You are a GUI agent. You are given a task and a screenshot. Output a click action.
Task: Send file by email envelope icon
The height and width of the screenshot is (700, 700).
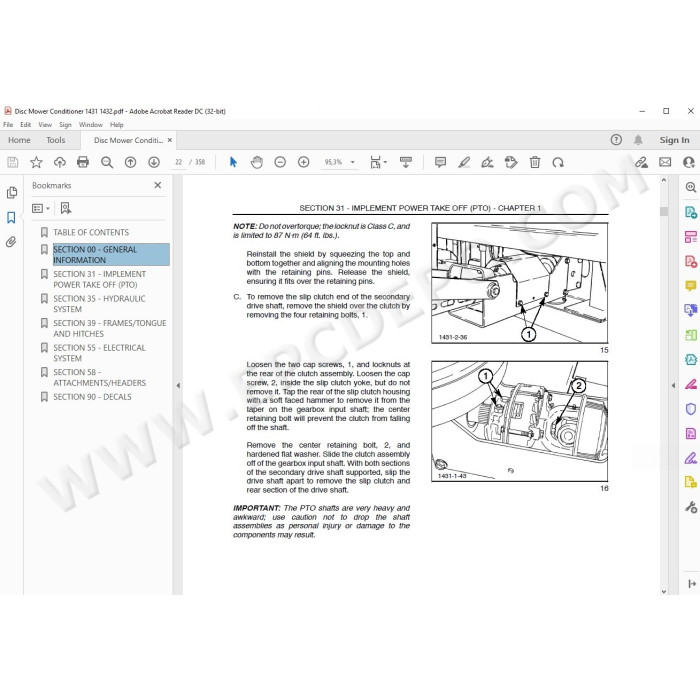click(665, 162)
